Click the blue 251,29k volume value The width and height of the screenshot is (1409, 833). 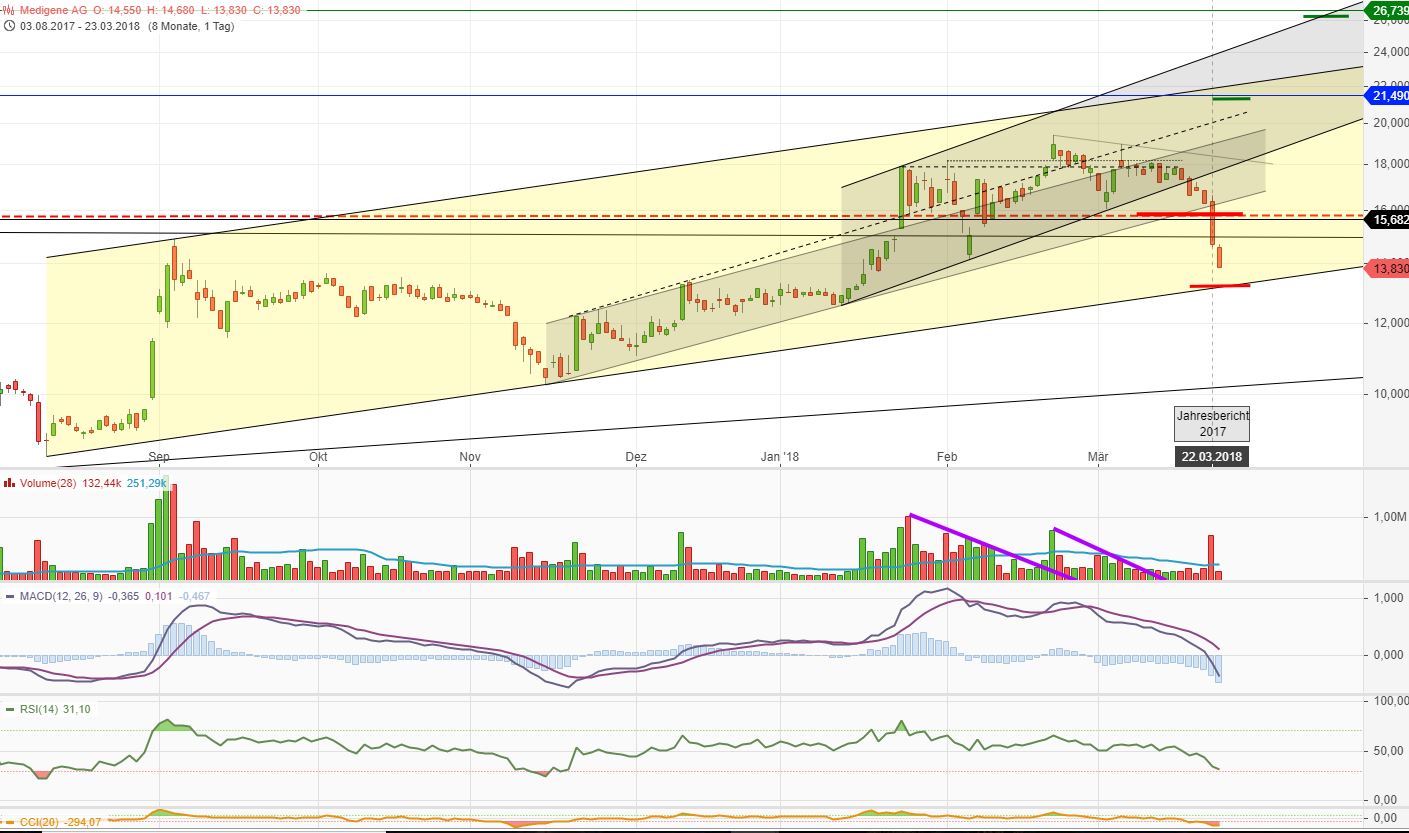coord(146,482)
